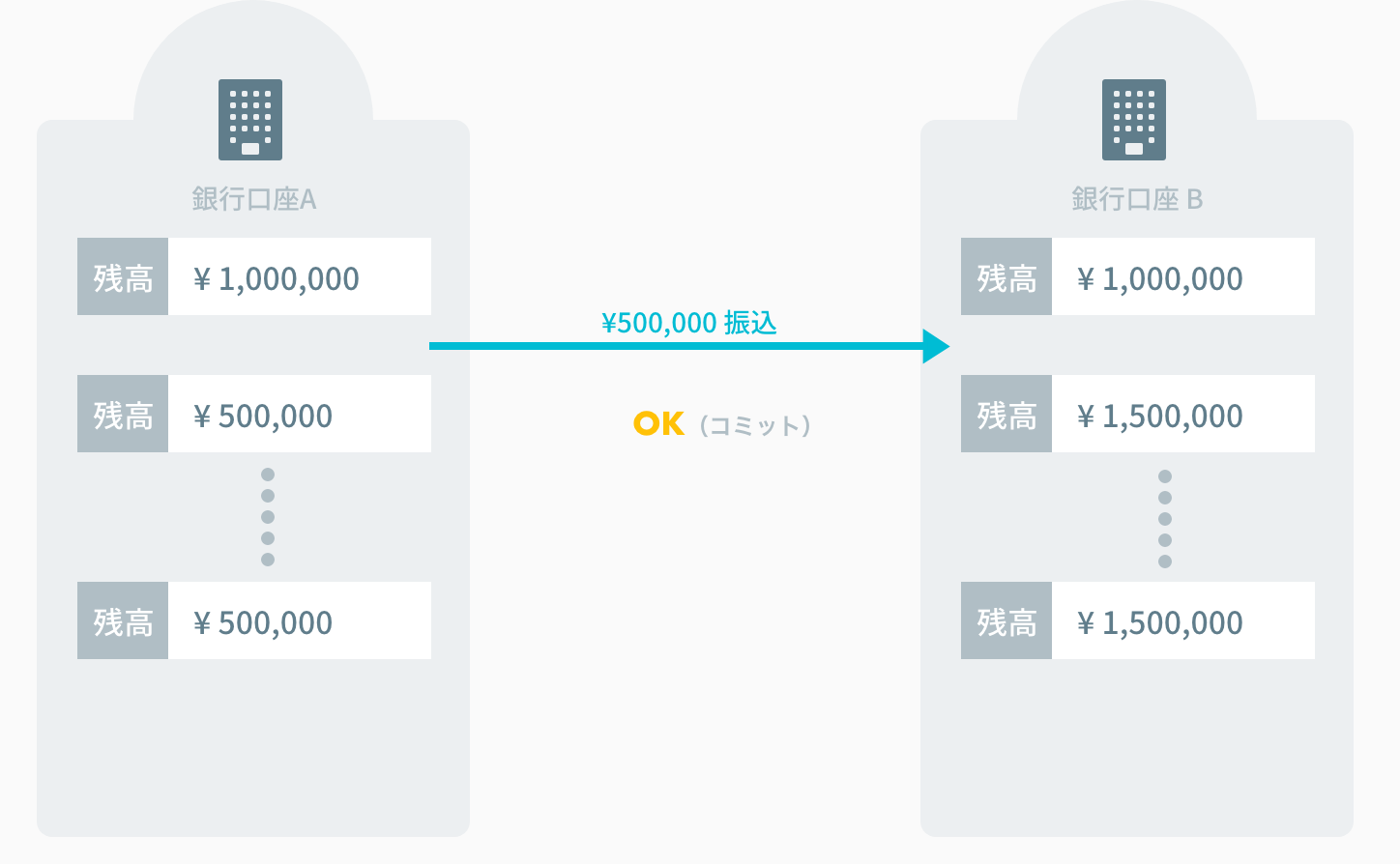1400x864 pixels.
Task: Click the yellow OK text
Action: pos(659,424)
